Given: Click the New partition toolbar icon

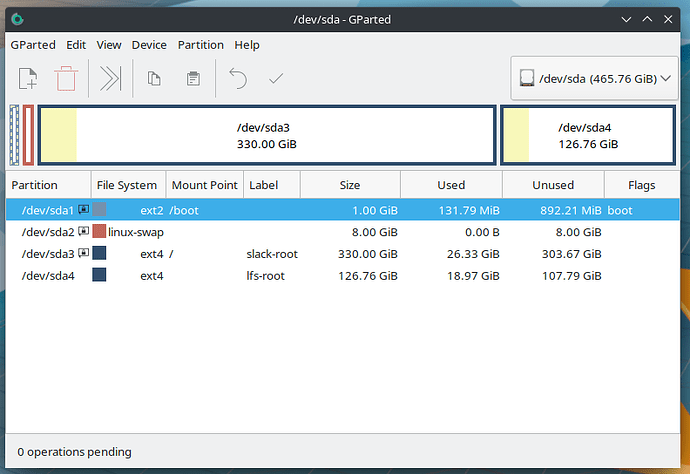Looking at the screenshot, I should (28, 79).
